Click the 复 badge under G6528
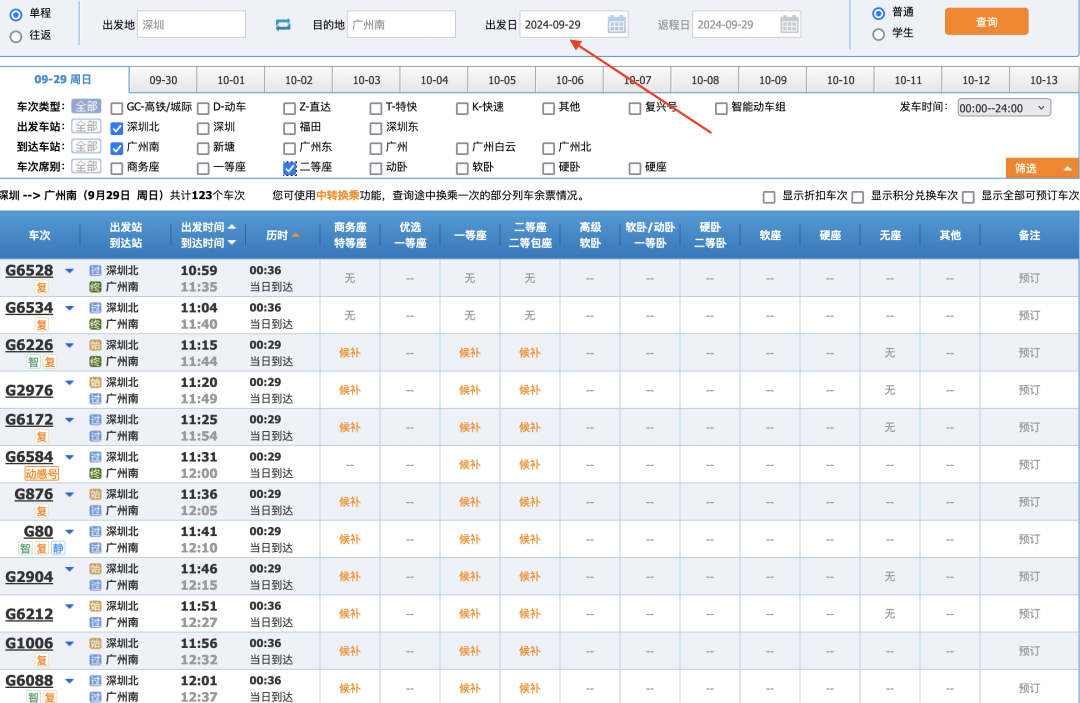1080x703 pixels. click(42, 287)
